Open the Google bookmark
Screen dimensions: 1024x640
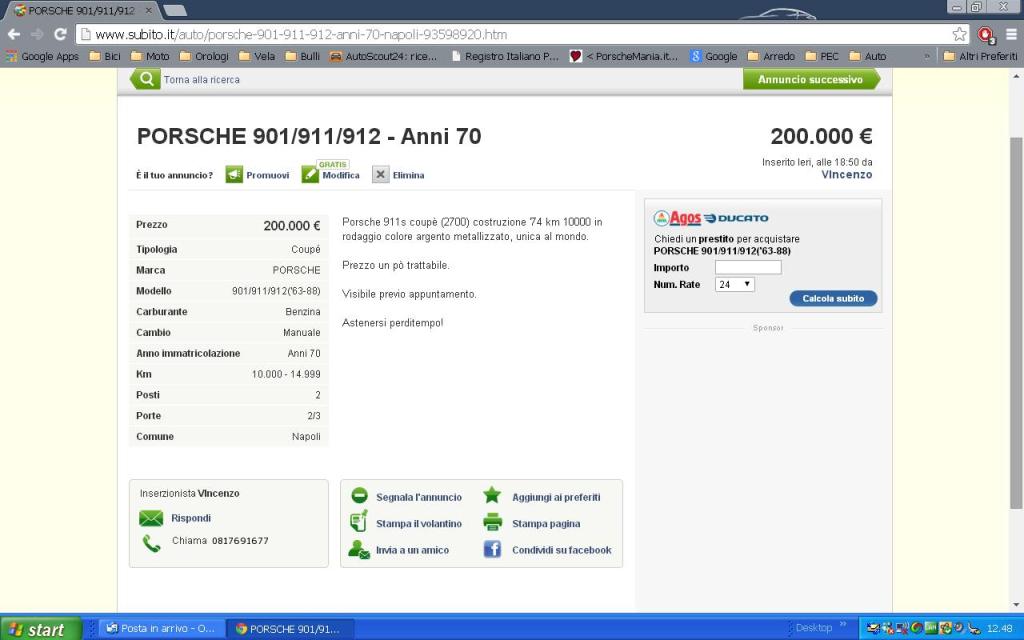point(714,56)
